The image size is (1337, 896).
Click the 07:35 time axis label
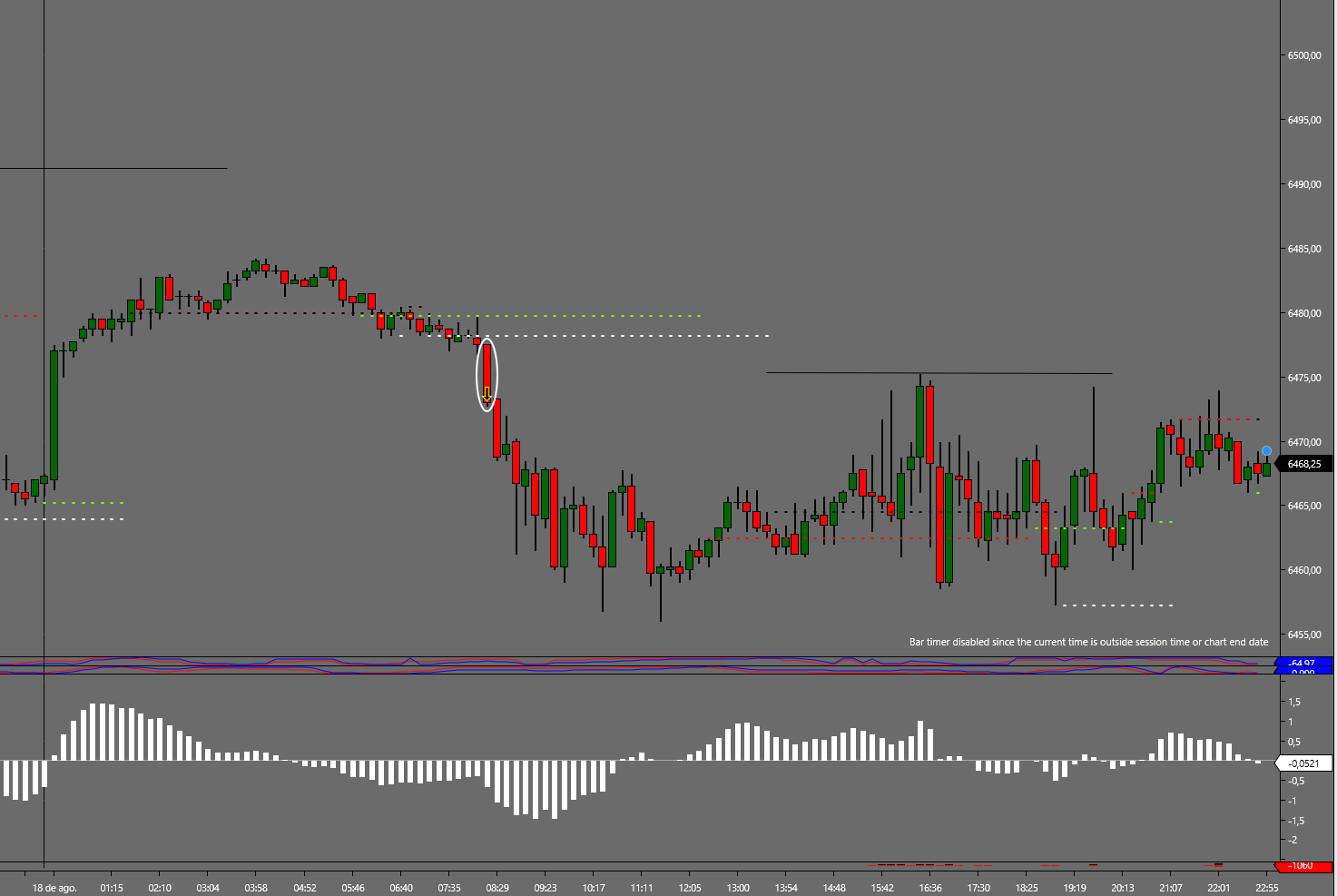449,888
